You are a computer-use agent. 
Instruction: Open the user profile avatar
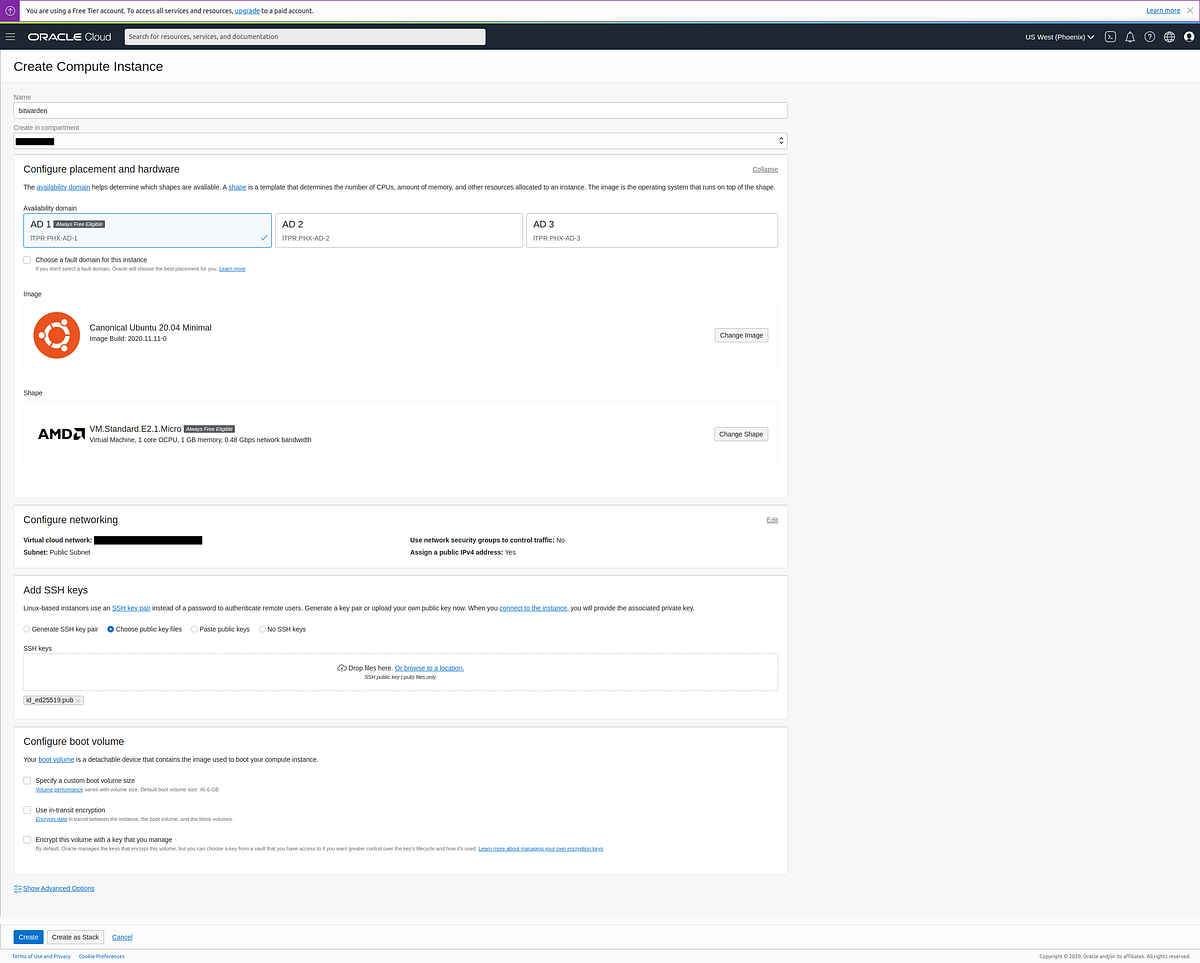coord(1189,37)
